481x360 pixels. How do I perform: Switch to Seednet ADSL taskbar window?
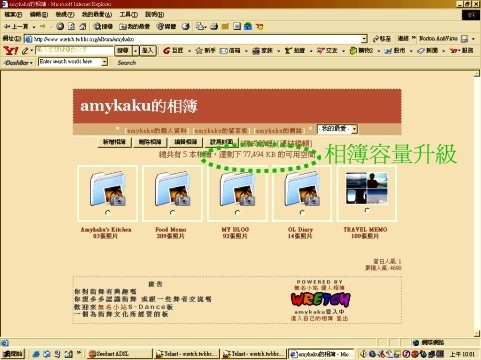pos(119,354)
